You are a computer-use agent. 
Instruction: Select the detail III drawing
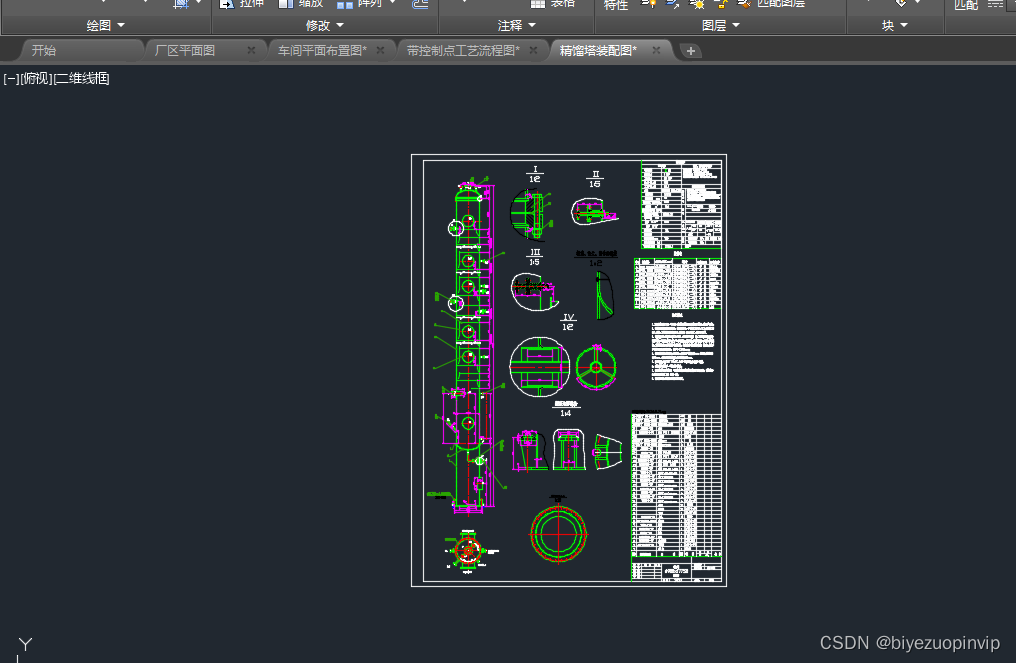535,291
